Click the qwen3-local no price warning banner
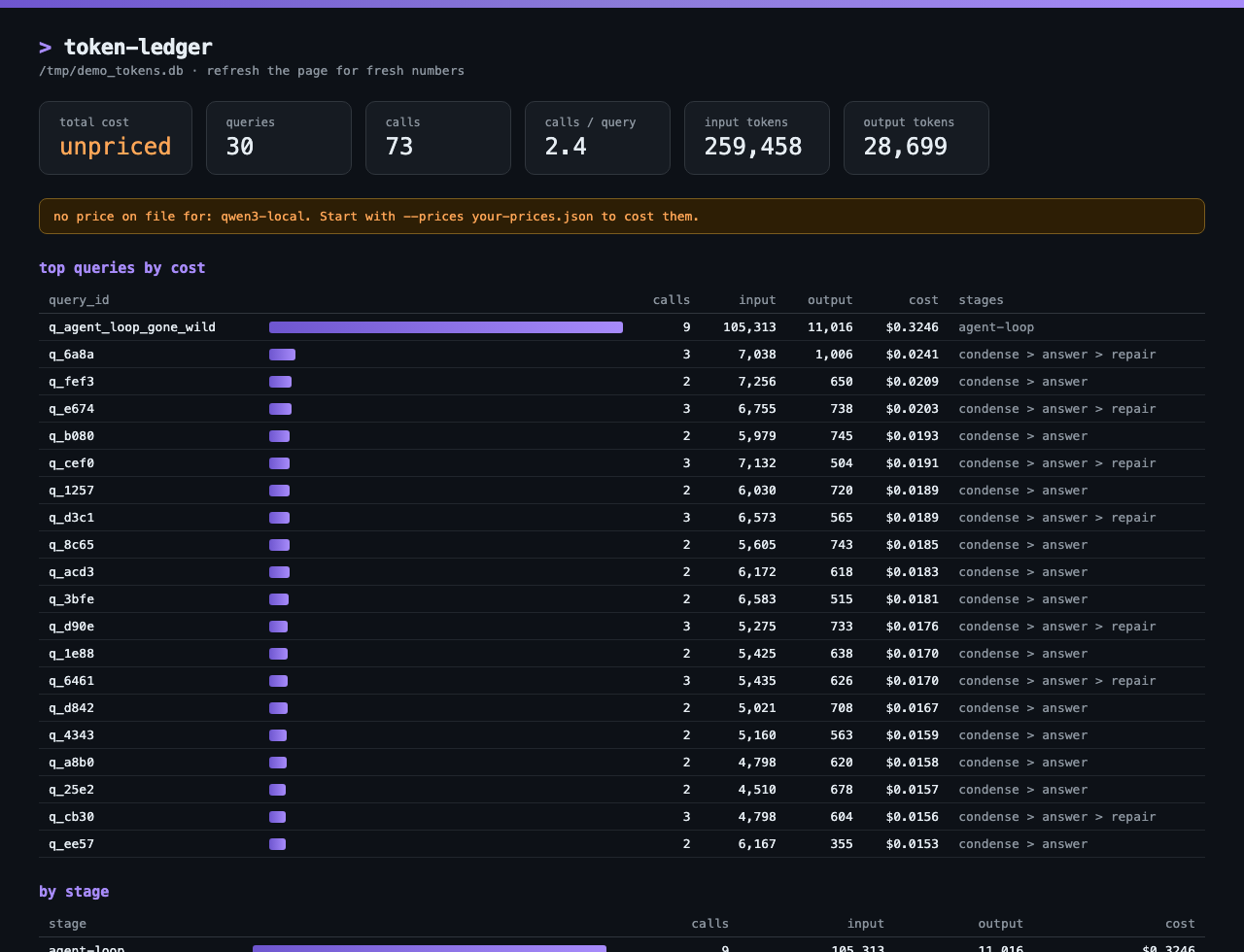Screen dimensions: 1244x952 [x=622, y=217]
